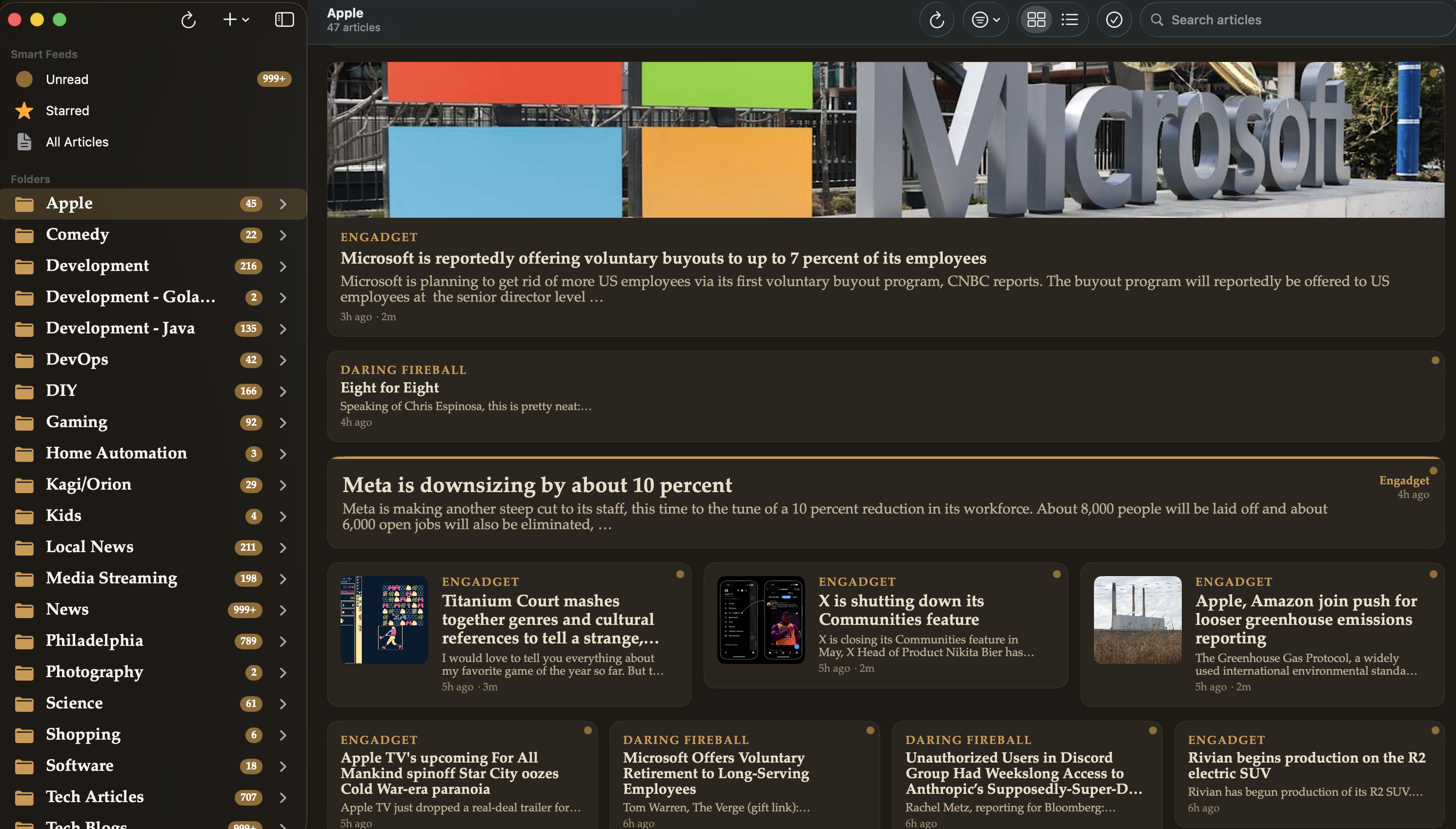The image size is (1456, 829).
Task: Toggle unread dot on X Communities card
Action: (x=1056, y=575)
